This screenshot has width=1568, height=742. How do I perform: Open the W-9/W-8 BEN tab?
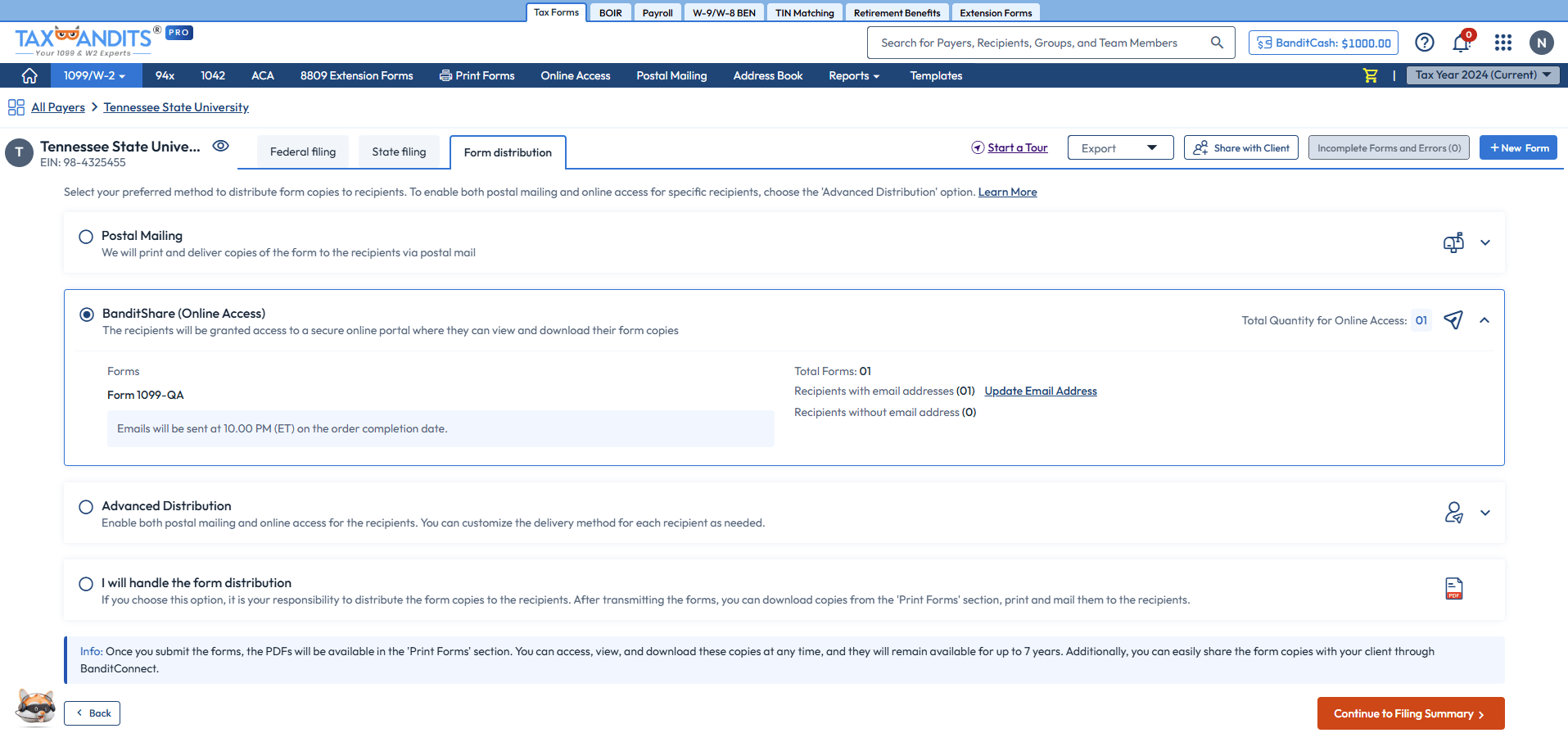724,12
